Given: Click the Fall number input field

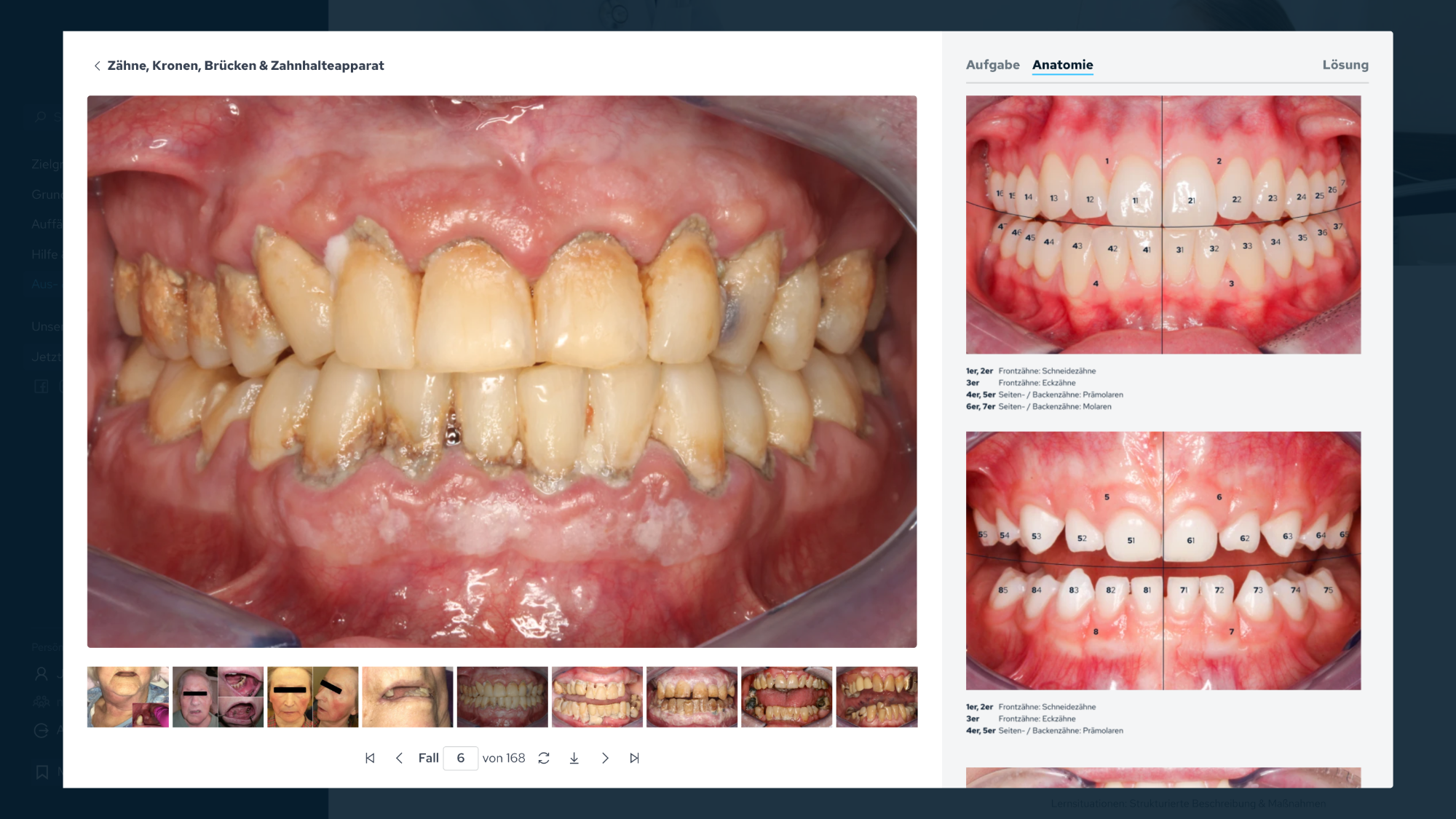Looking at the screenshot, I should coord(461,758).
